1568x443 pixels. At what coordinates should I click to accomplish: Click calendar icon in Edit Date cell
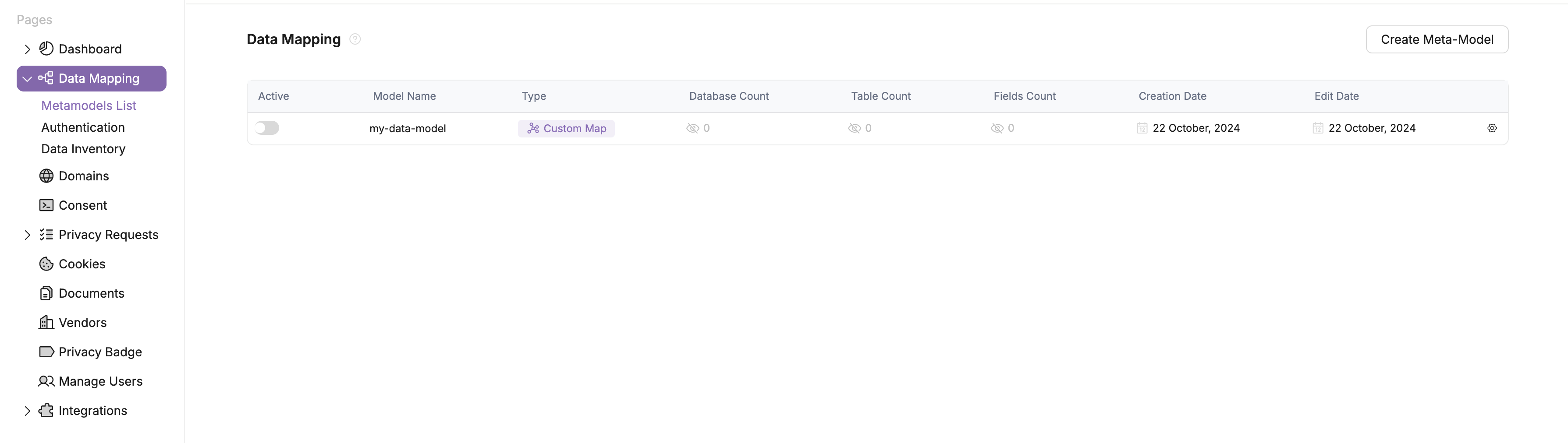tap(1318, 128)
